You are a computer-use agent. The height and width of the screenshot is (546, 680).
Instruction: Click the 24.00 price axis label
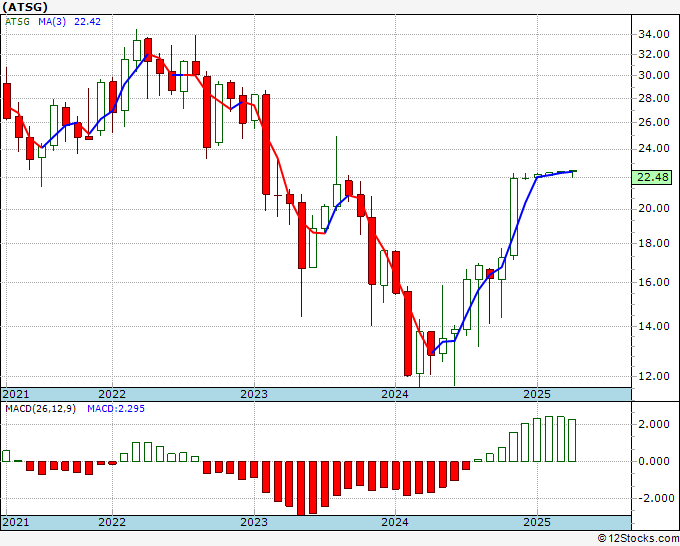coord(653,148)
